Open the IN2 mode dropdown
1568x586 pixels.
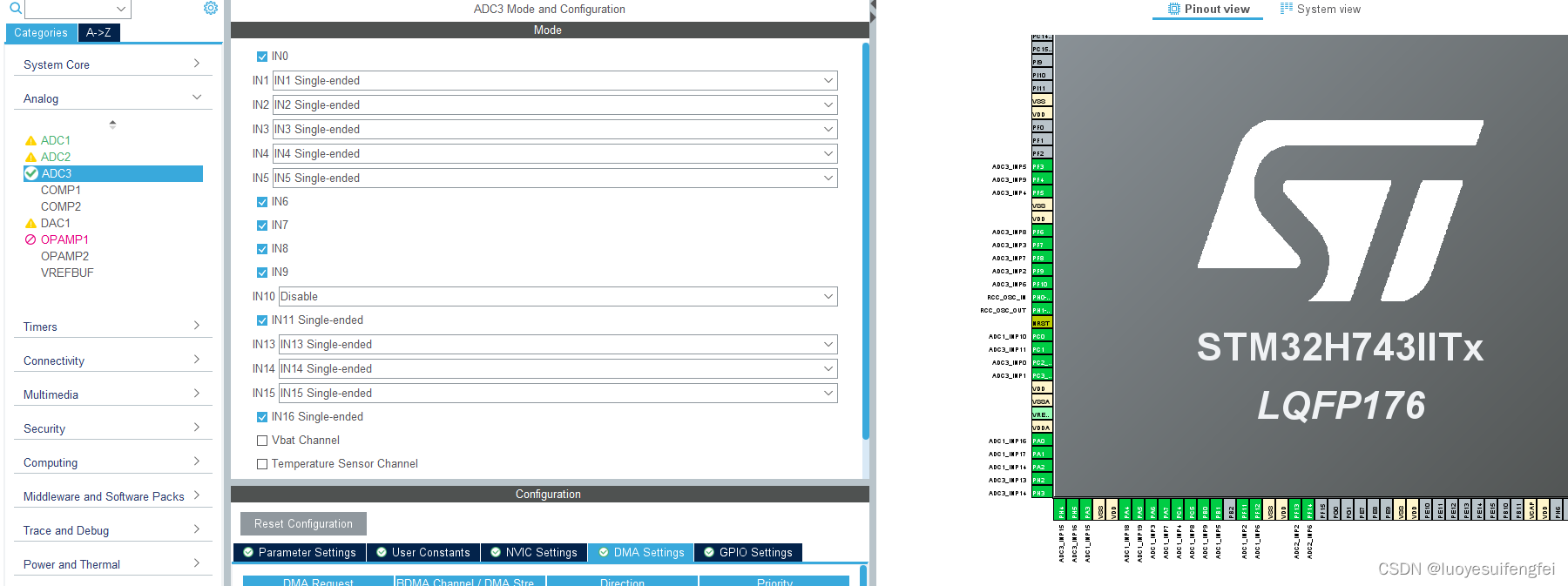555,104
